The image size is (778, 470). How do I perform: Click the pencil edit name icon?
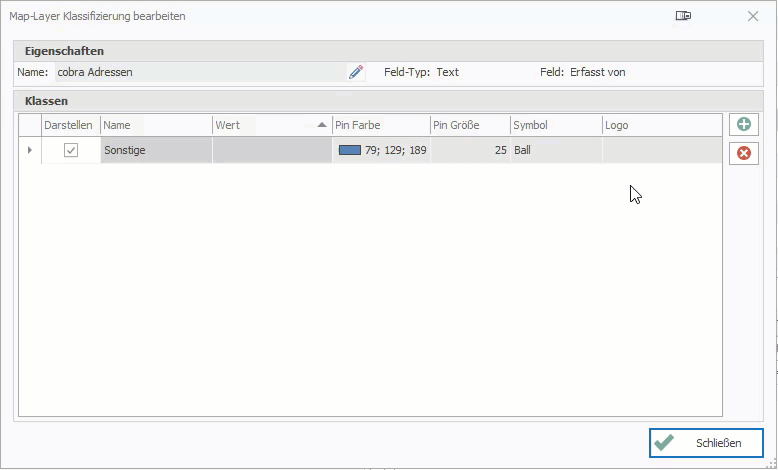355,72
